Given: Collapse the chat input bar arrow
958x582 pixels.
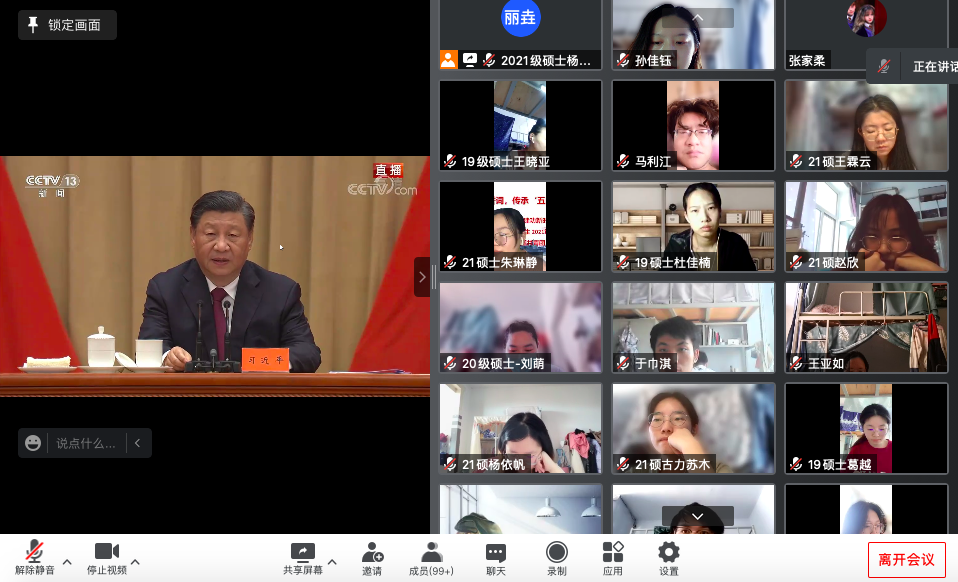Looking at the screenshot, I should tap(138, 443).
